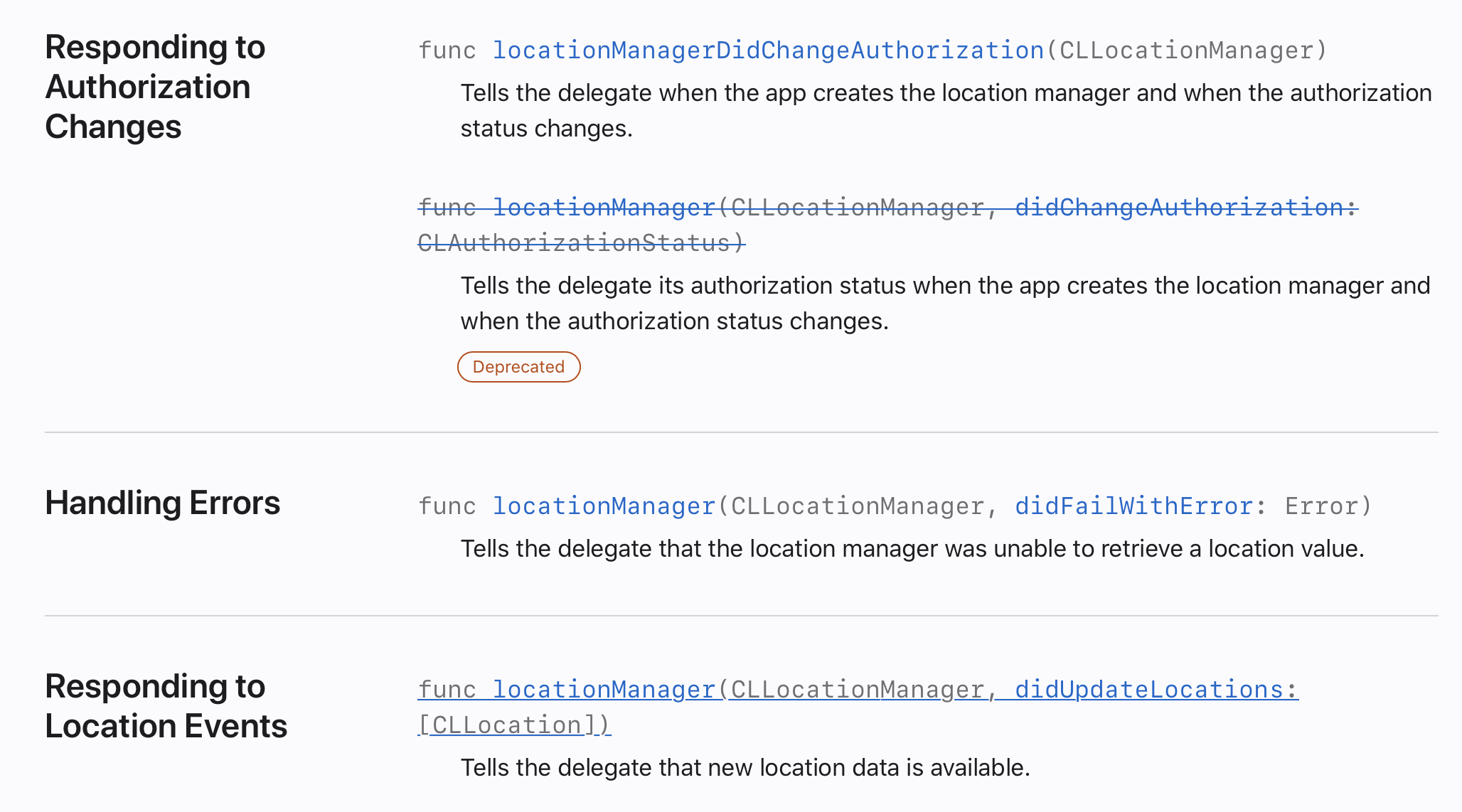
Task: Click the orange Deprecated badge
Action: click(x=518, y=367)
